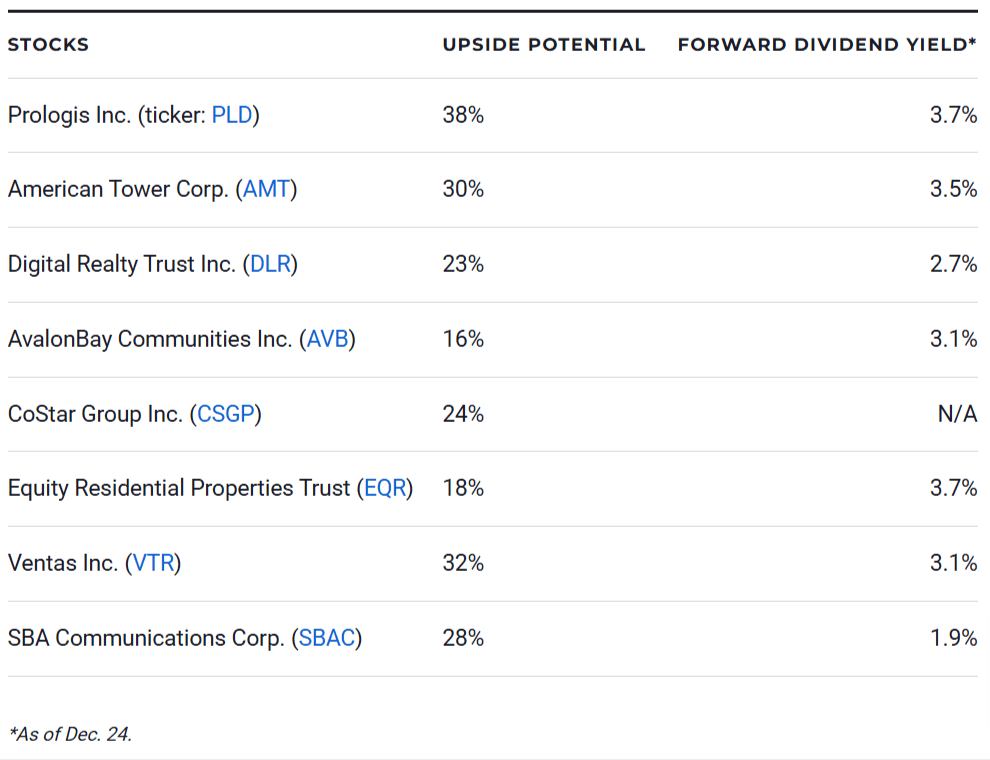Open the VTR ticker link
Viewport: 990px width, 760px height.
coord(153,563)
